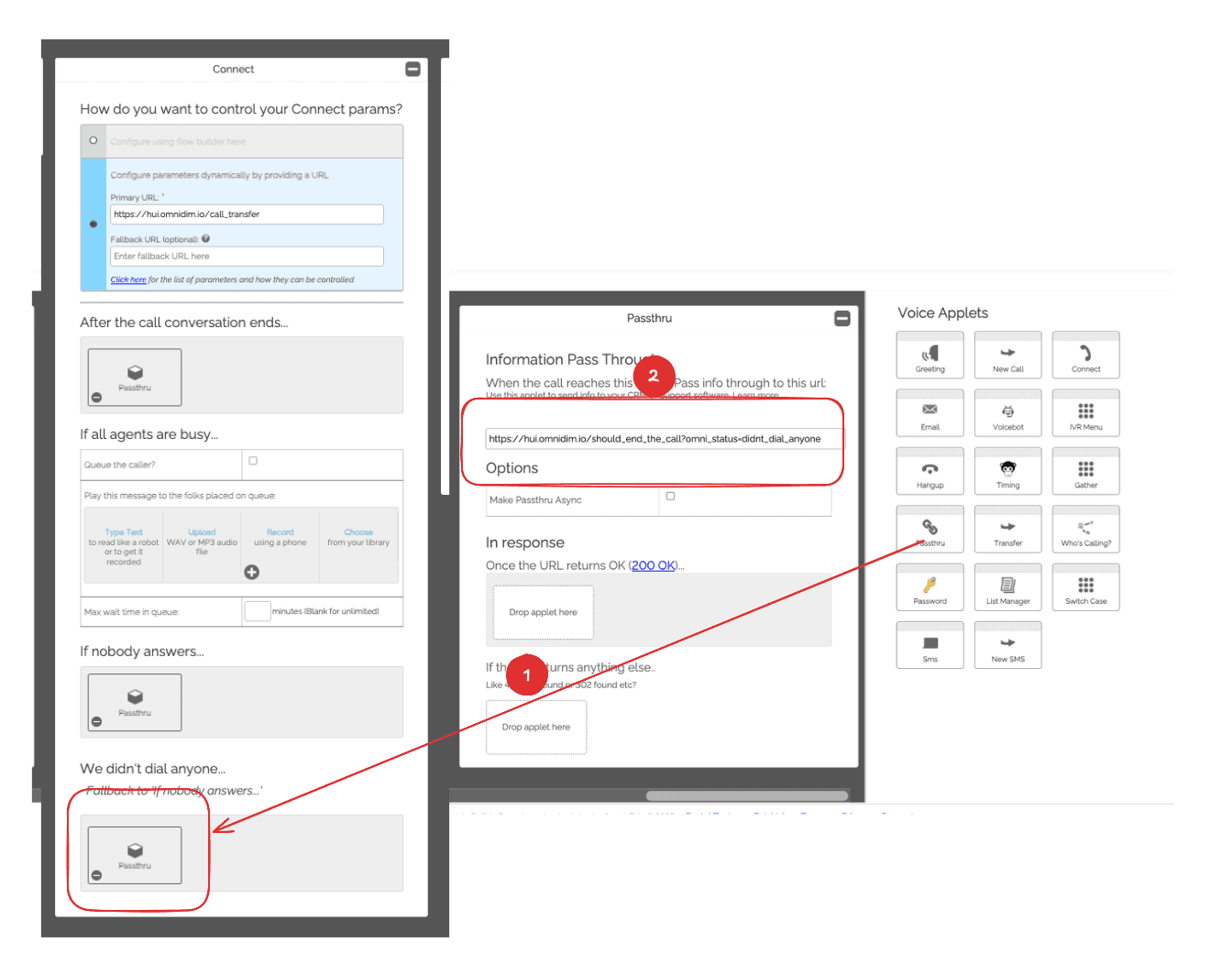Select the Switch Case applet
Viewport: 1232px width, 975px height.
pyautogui.click(x=1085, y=587)
